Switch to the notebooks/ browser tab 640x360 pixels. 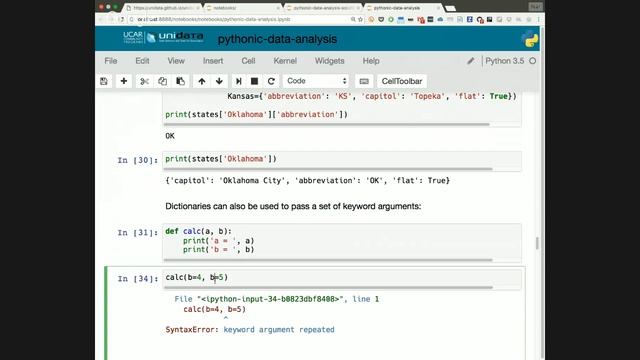pyautogui.click(x=244, y=8)
